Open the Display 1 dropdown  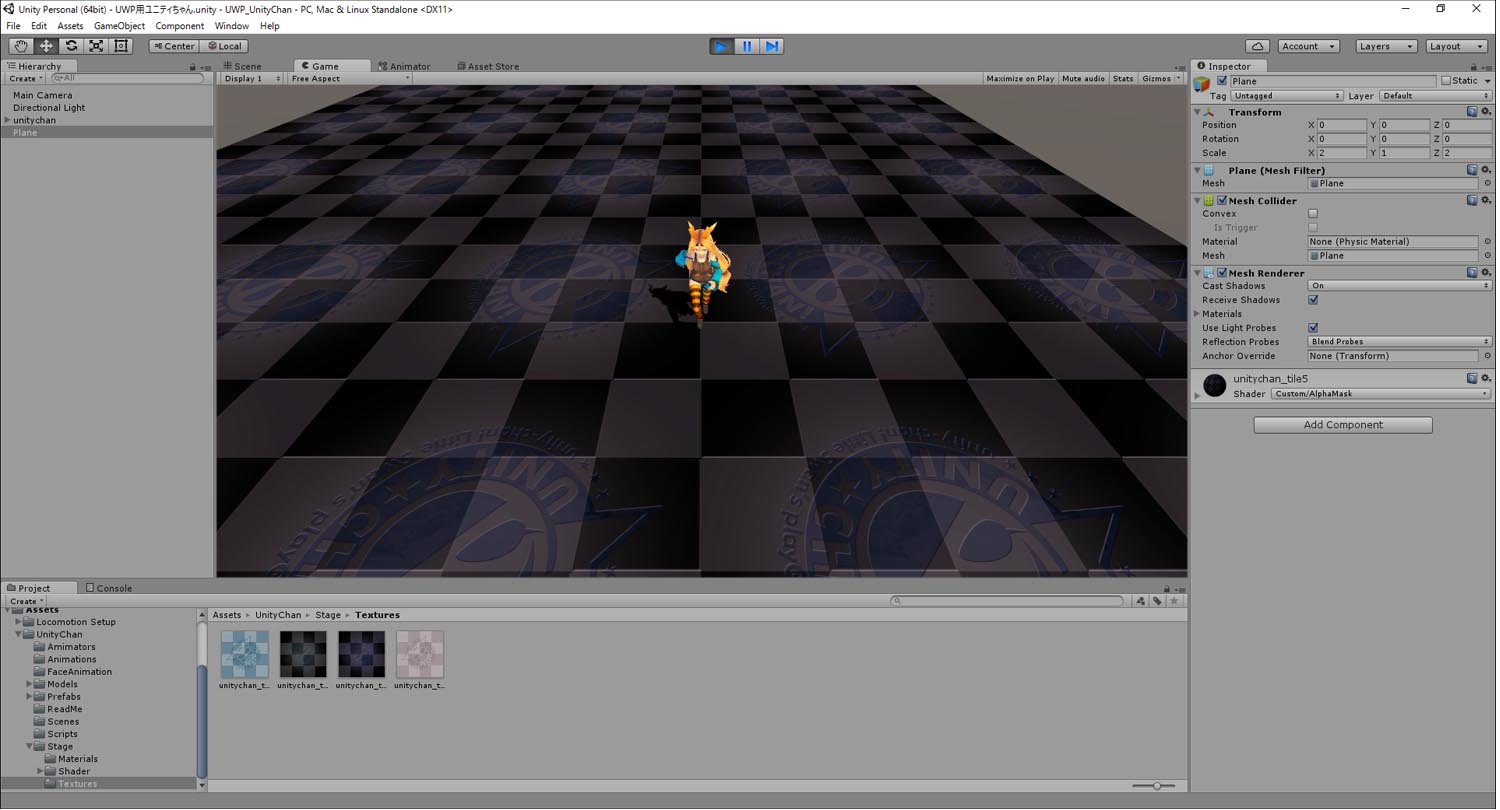point(252,79)
